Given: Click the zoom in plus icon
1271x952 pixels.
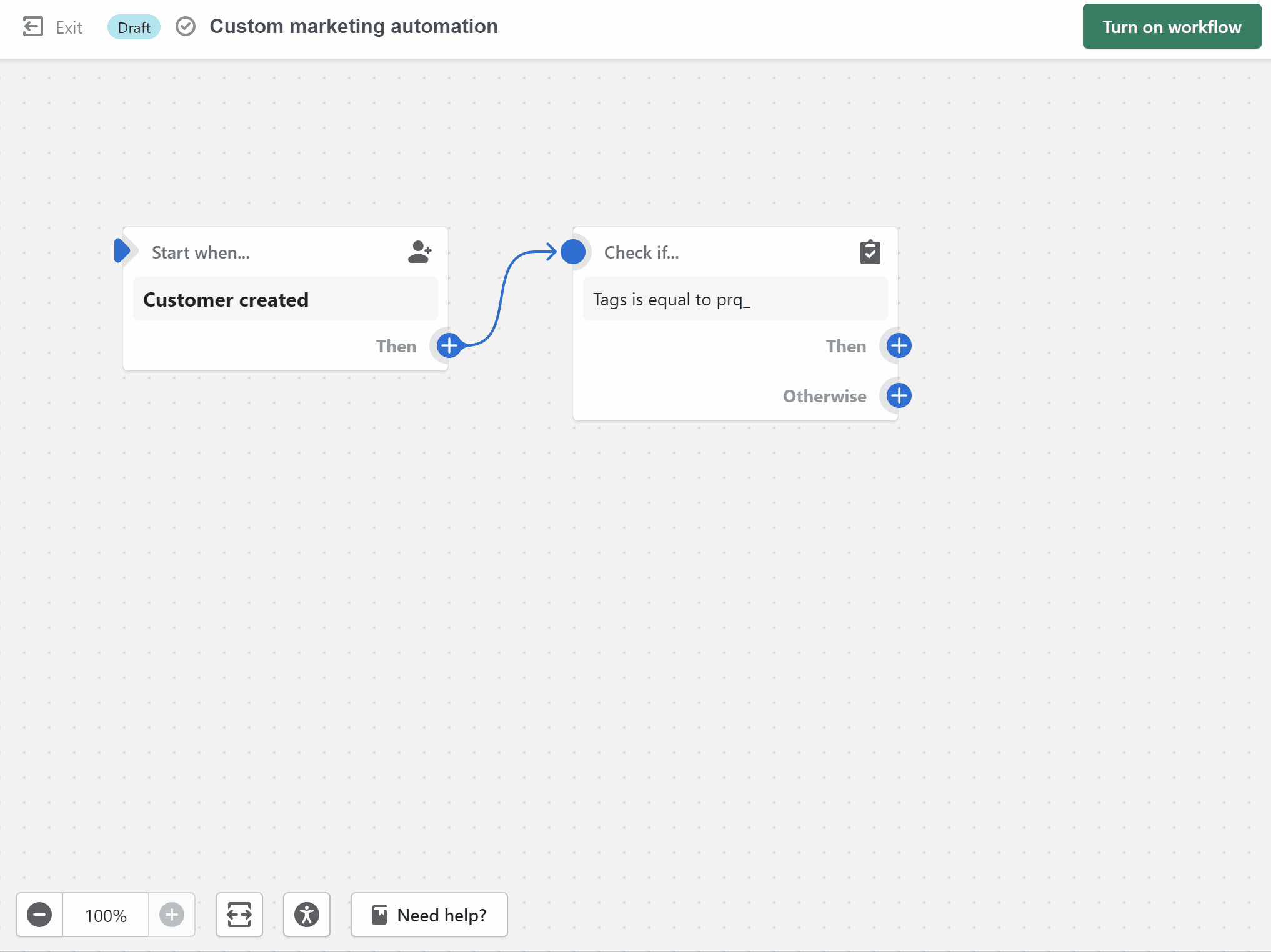Looking at the screenshot, I should (x=170, y=914).
